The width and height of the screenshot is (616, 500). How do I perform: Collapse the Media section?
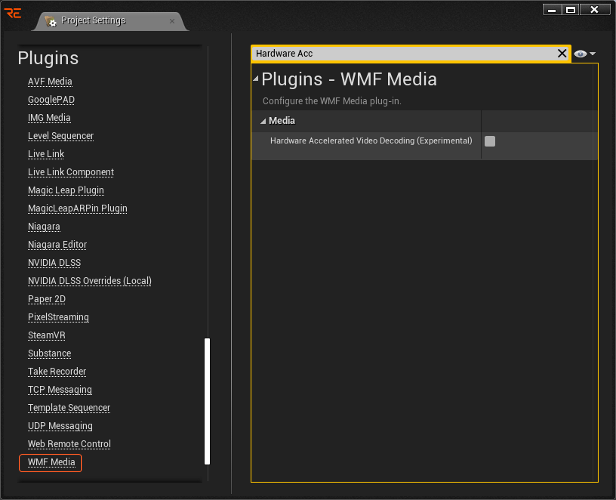point(264,121)
